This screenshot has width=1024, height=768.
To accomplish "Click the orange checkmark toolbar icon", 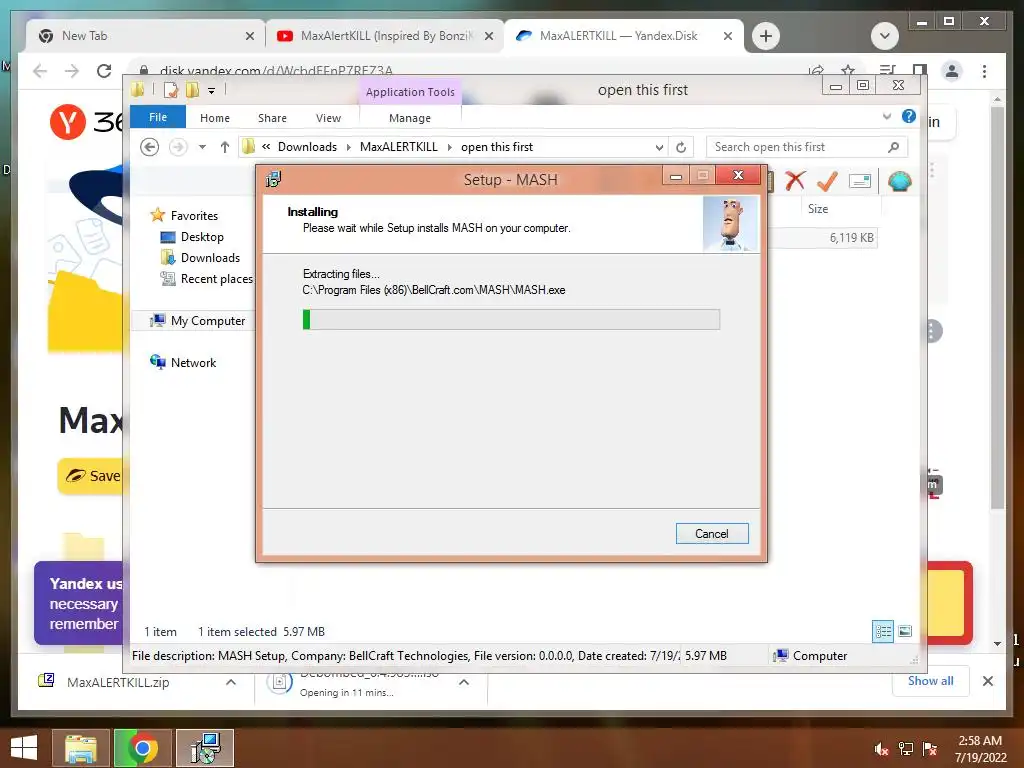I will (x=827, y=181).
